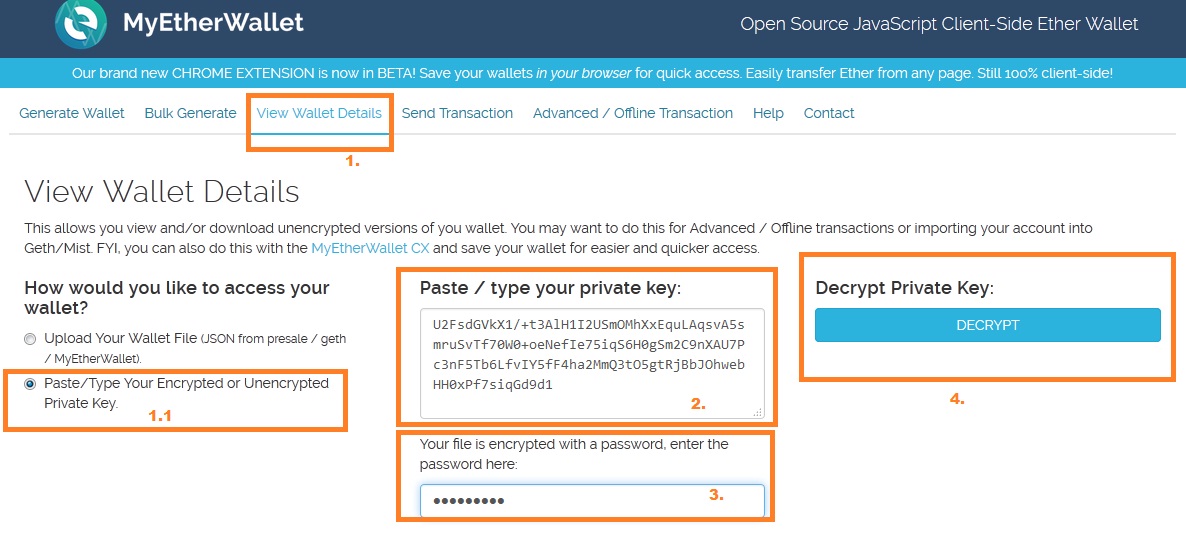Open the MyEtherWallet CX link
Screen dimensions: 1186x537
[370, 248]
